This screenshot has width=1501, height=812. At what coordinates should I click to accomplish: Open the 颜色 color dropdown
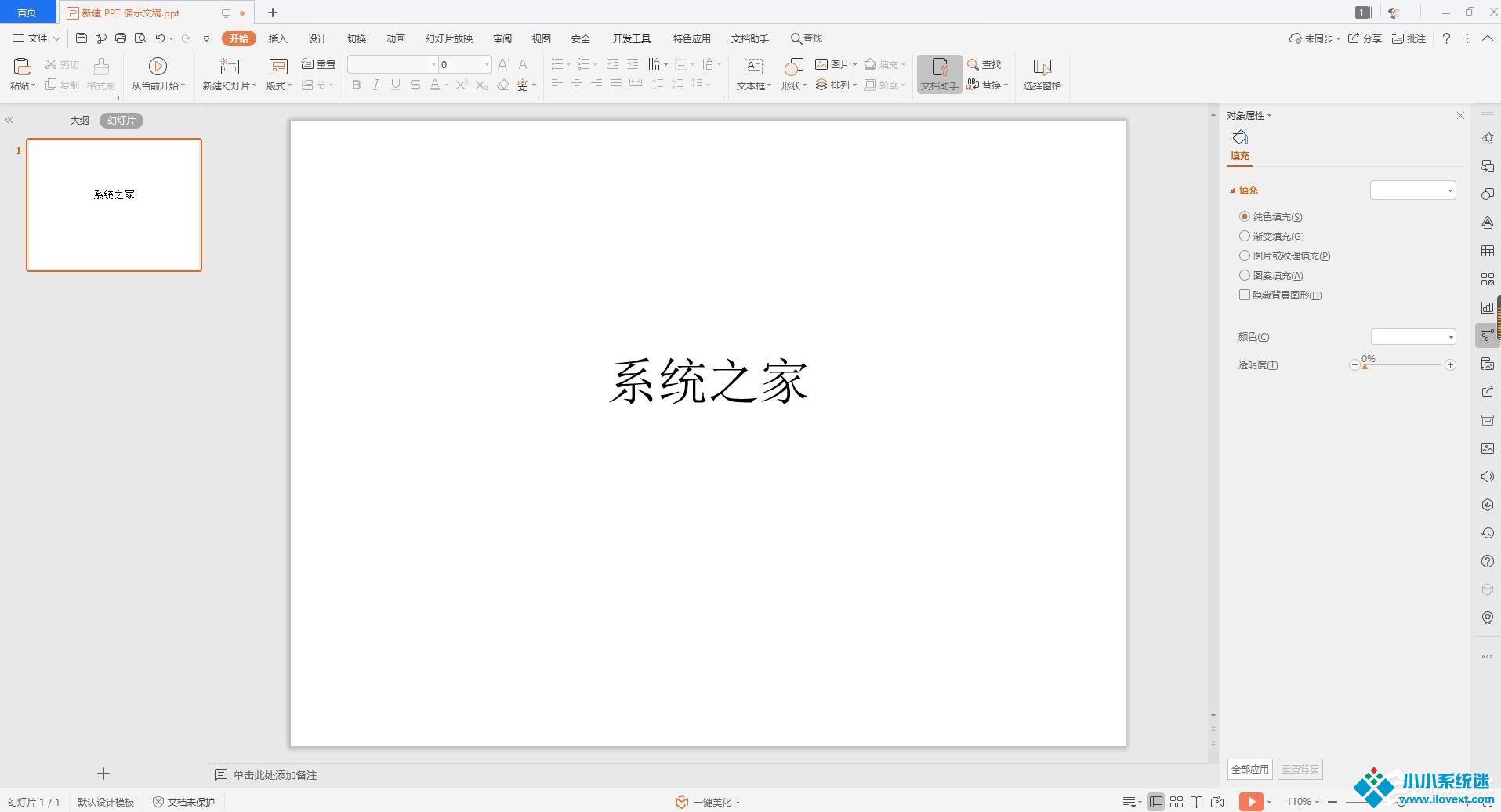(x=1412, y=337)
